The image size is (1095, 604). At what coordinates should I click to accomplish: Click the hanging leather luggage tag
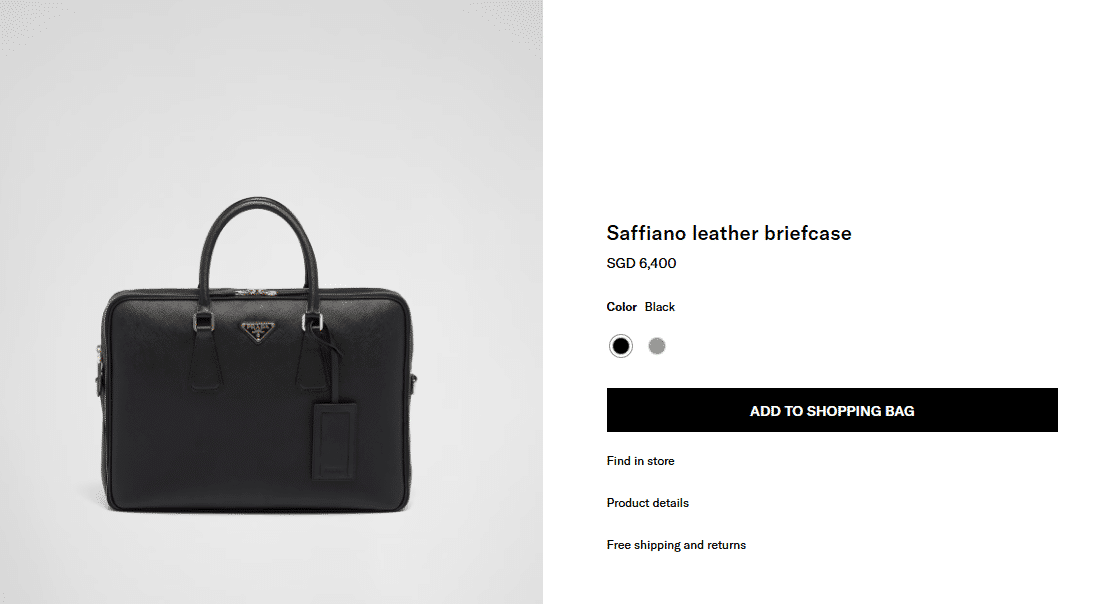click(333, 441)
